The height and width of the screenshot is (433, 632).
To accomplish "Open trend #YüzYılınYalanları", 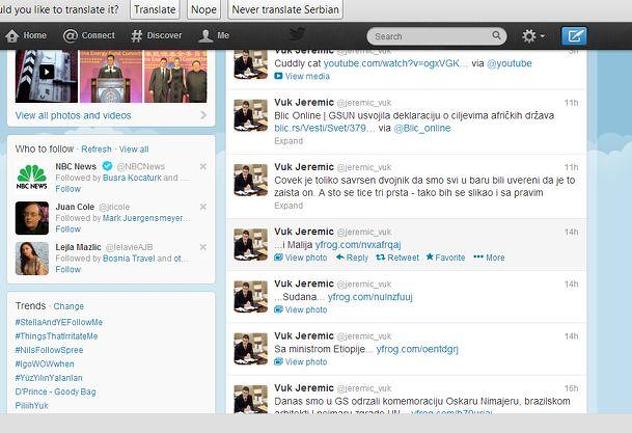I will pos(49,378).
